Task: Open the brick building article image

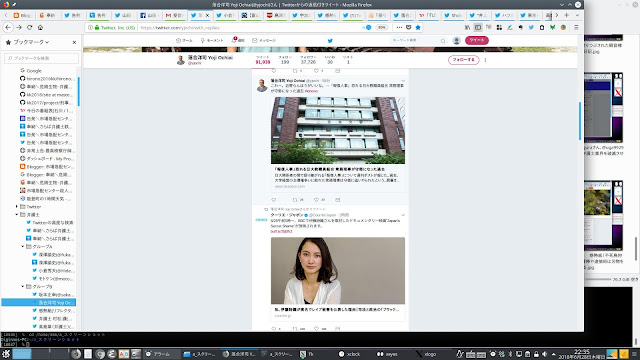Action: point(338,130)
